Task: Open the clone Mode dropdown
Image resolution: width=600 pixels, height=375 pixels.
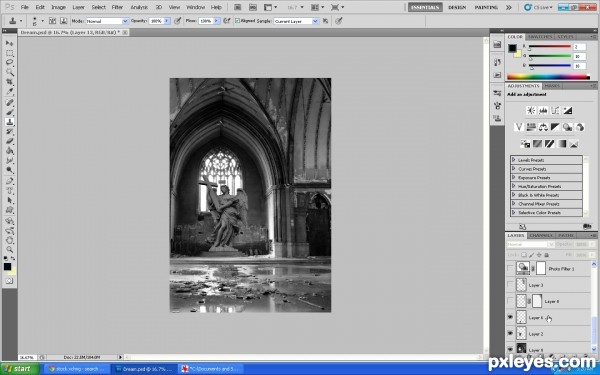Action: (107, 21)
